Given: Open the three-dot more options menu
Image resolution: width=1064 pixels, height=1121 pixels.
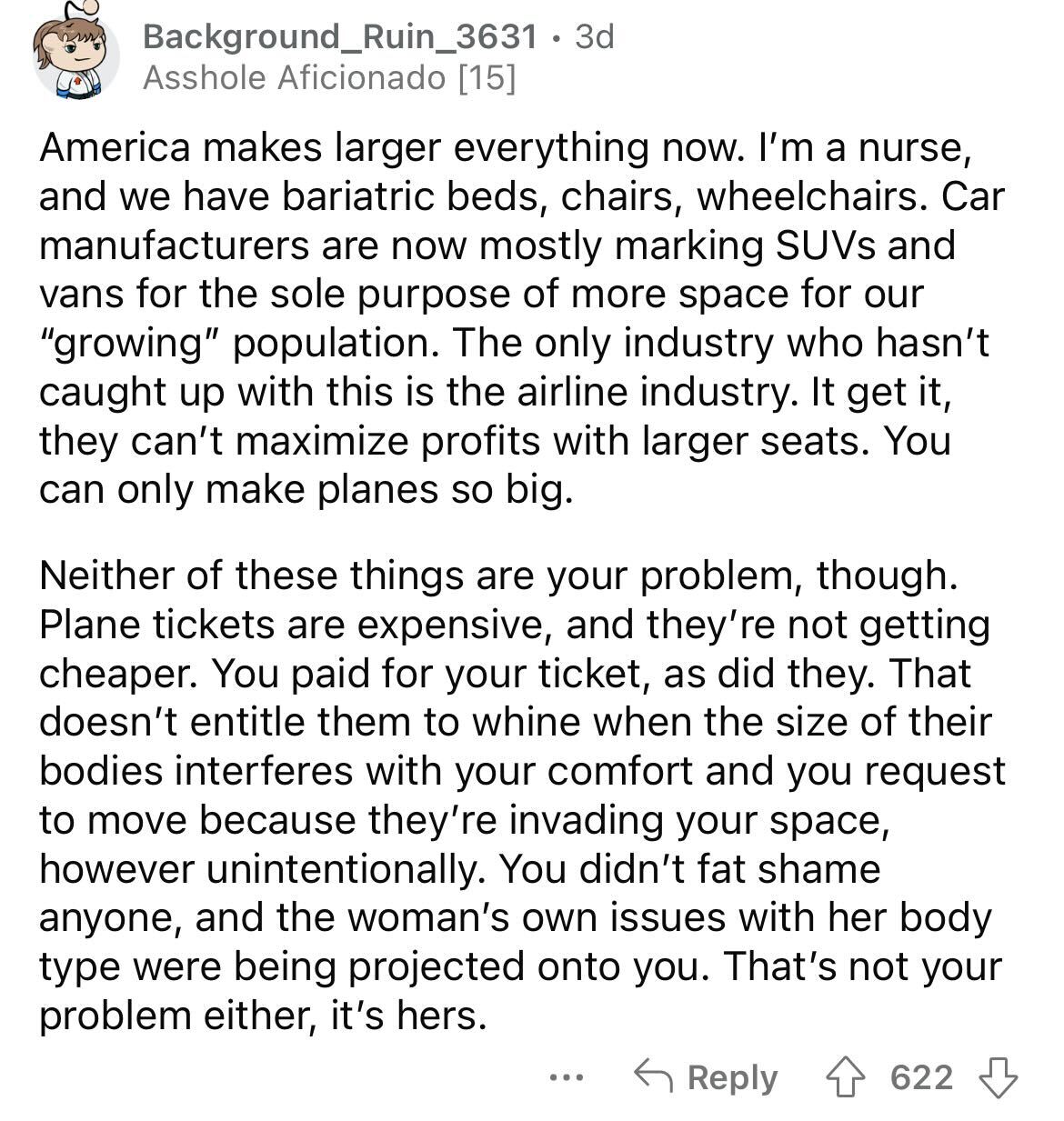Looking at the screenshot, I should (565, 1079).
